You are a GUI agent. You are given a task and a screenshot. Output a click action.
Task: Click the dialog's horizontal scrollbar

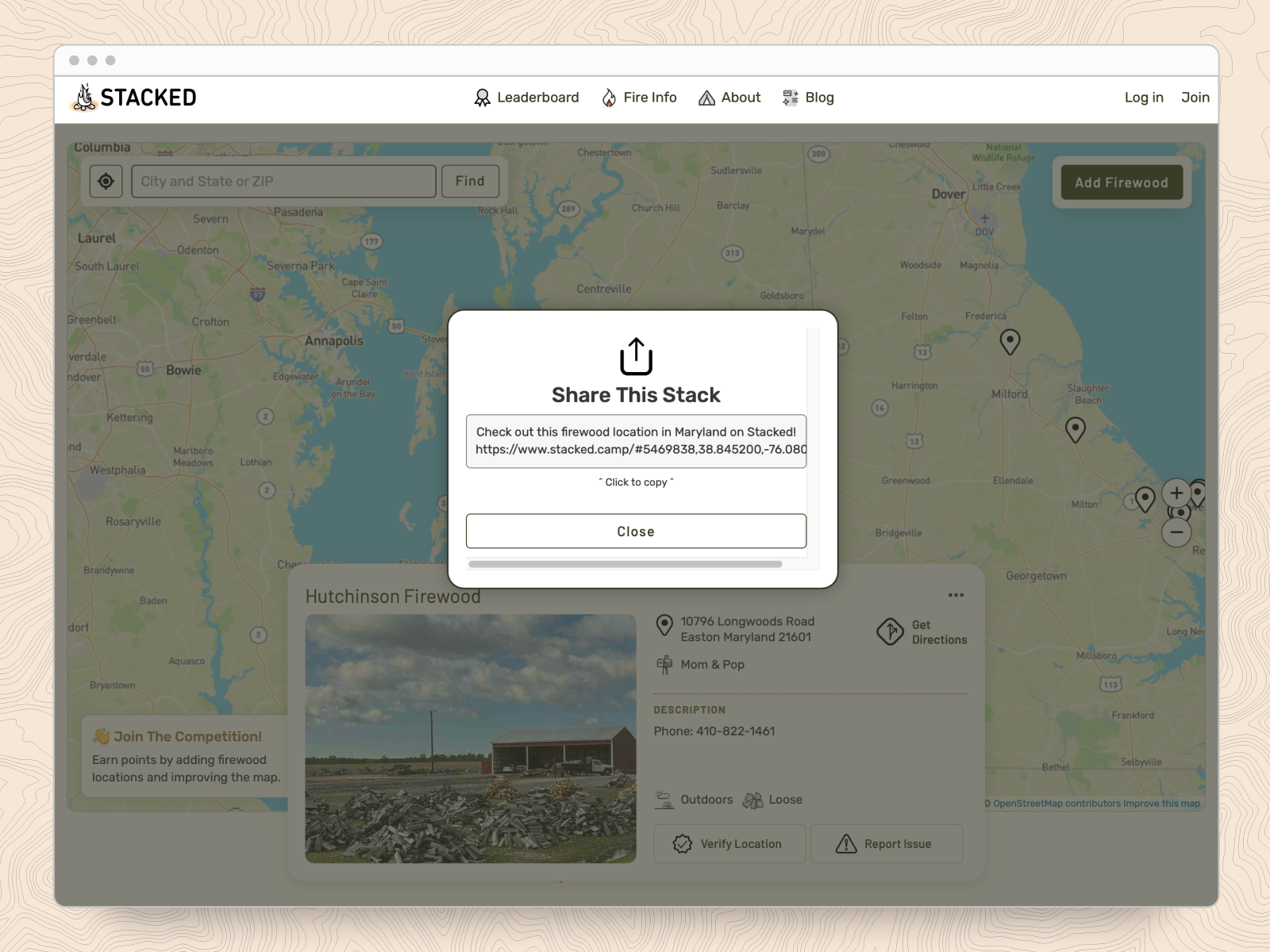[625, 564]
